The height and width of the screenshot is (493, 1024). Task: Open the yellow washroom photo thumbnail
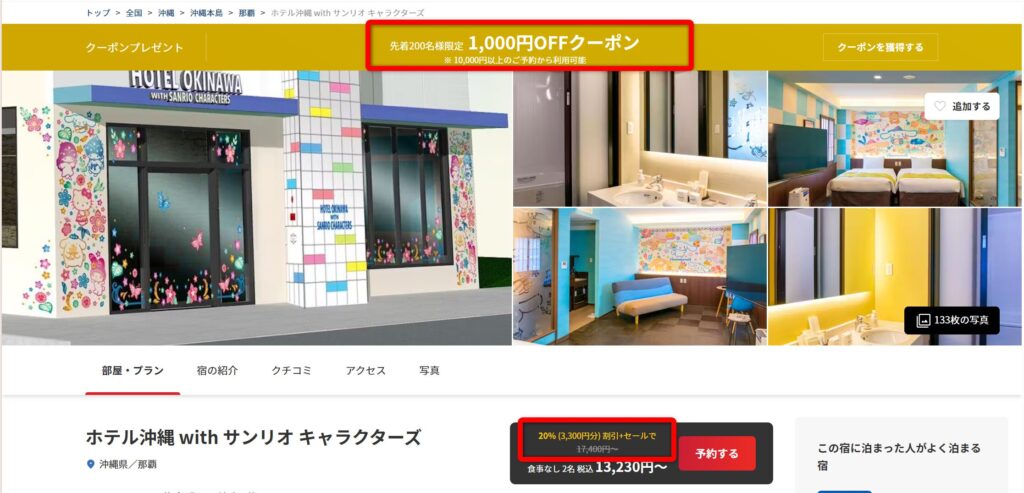(893, 276)
